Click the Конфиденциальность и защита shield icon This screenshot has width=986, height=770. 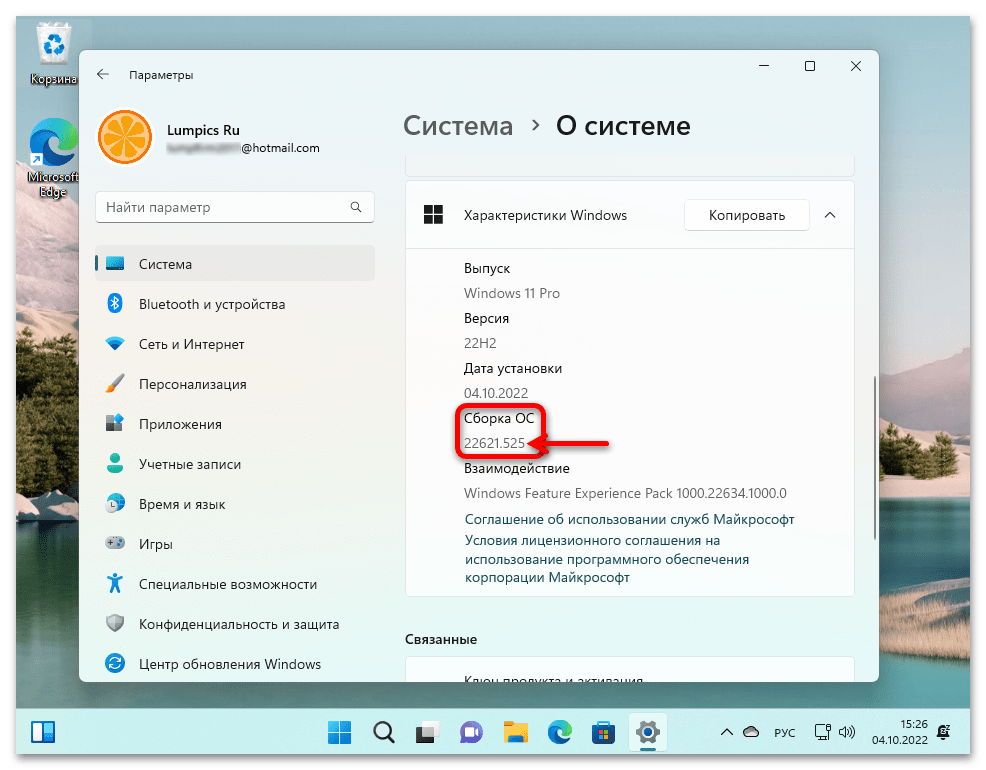tap(115, 624)
